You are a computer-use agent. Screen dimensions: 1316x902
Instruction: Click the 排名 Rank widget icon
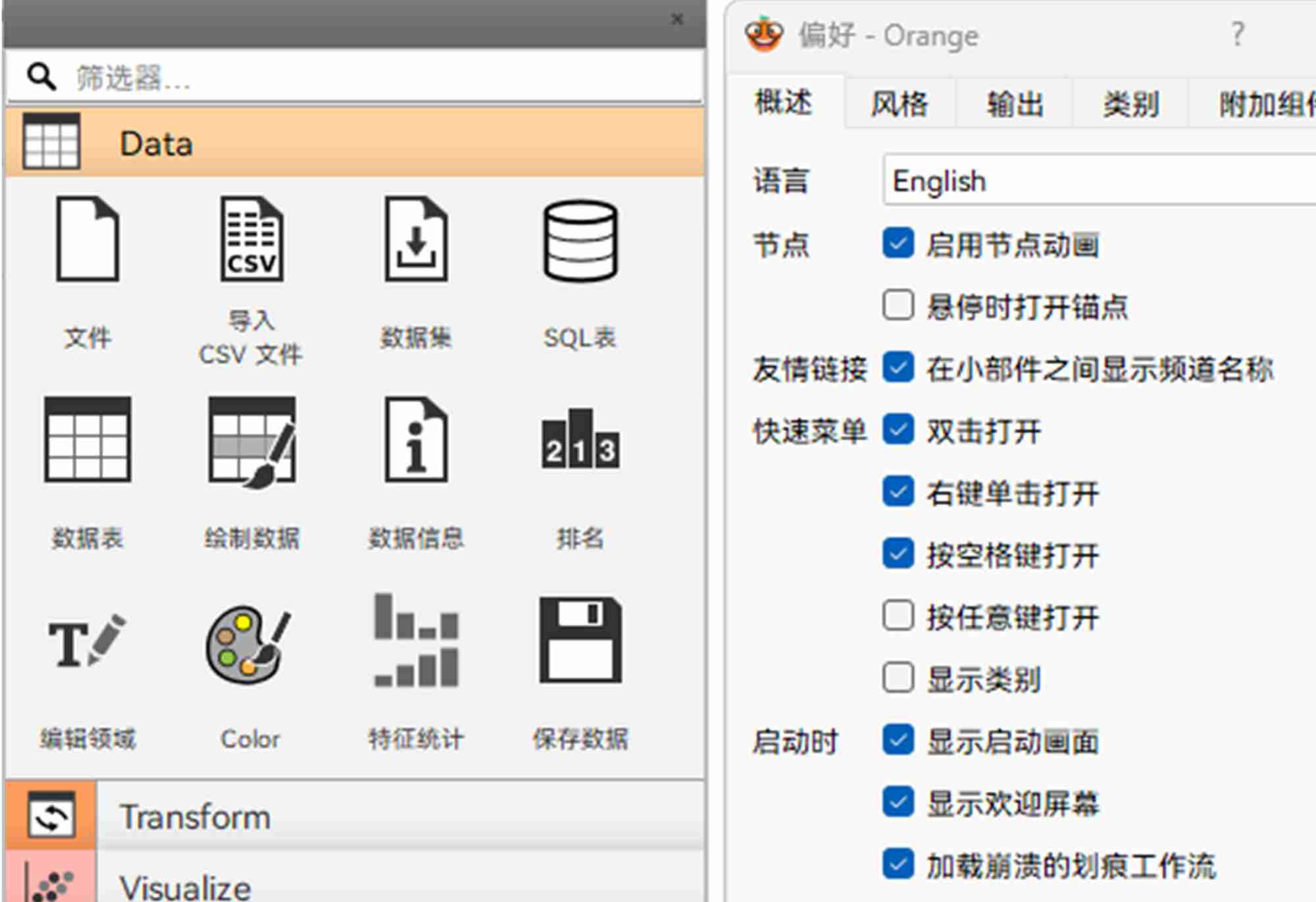pos(580,439)
